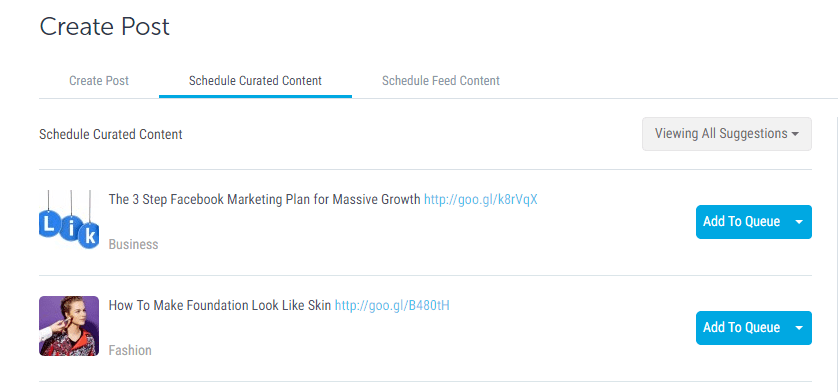Switch to the Create Post tab
The width and height of the screenshot is (838, 392).
99,81
